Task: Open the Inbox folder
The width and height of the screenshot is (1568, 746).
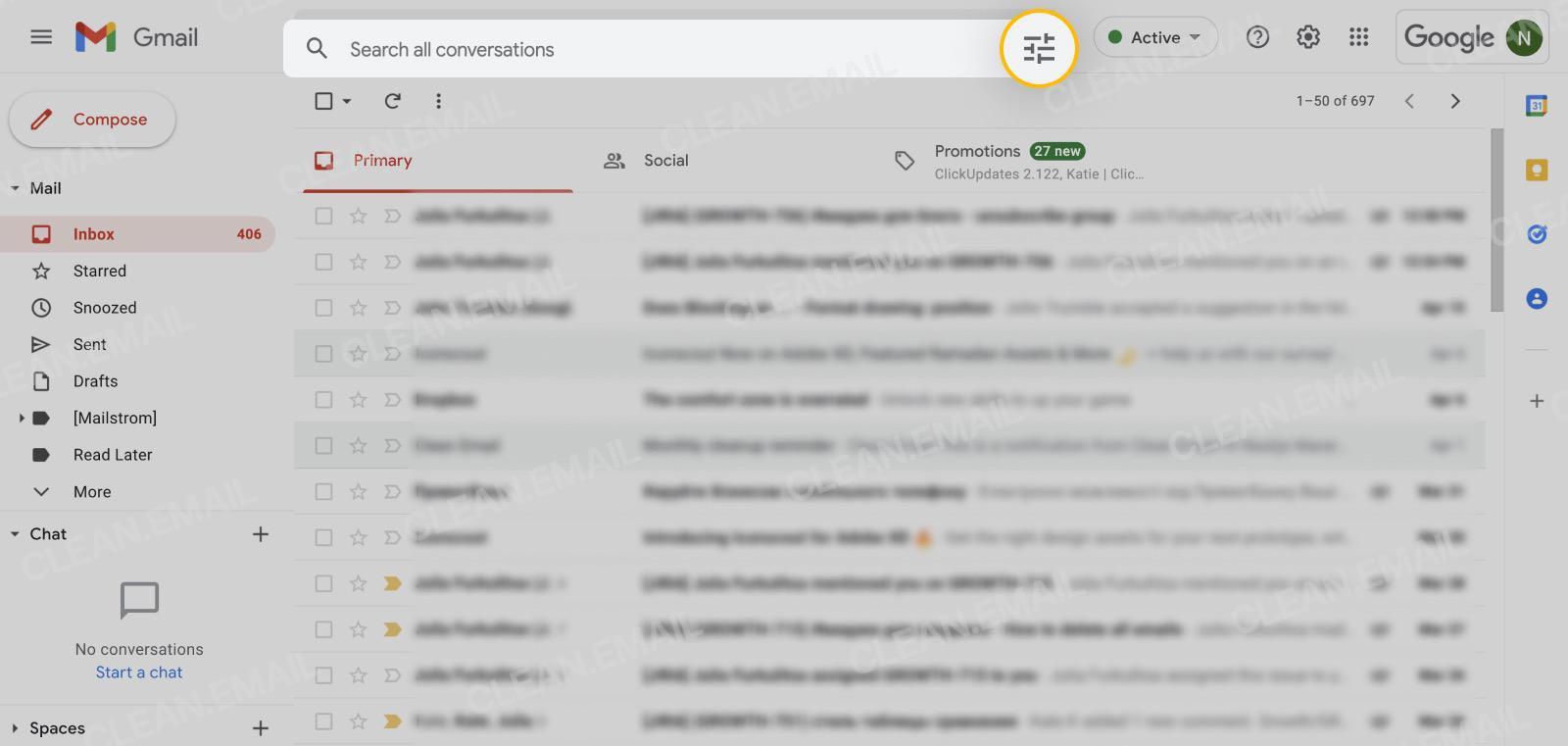Action: tap(137, 234)
